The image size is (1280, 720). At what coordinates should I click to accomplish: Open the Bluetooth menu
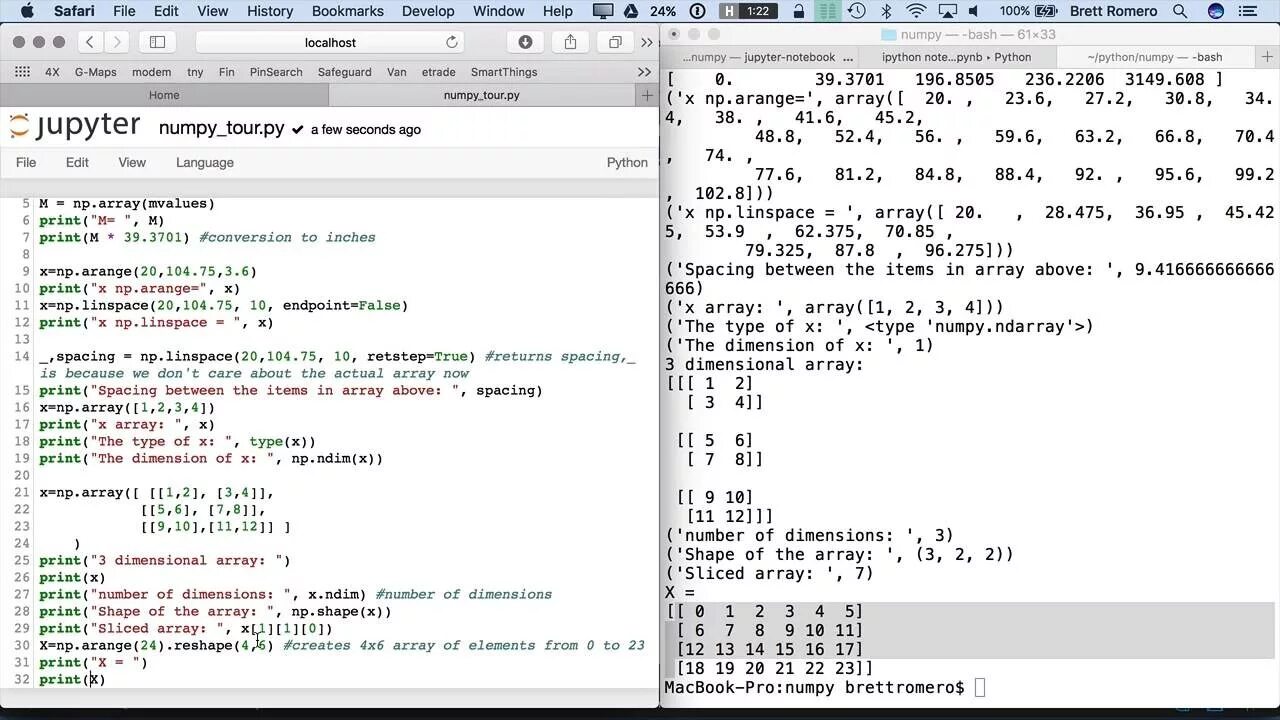point(886,11)
